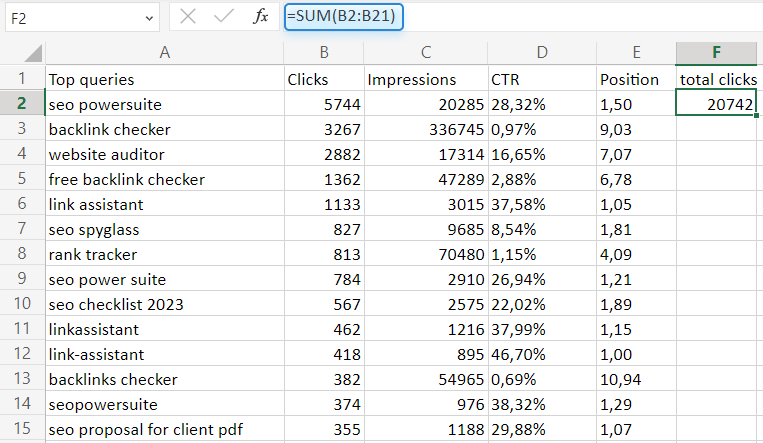Viewport: 763px width, 443px height.
Task: Select row 1 header
Action: pyautogui.click(x=22, y=78)
